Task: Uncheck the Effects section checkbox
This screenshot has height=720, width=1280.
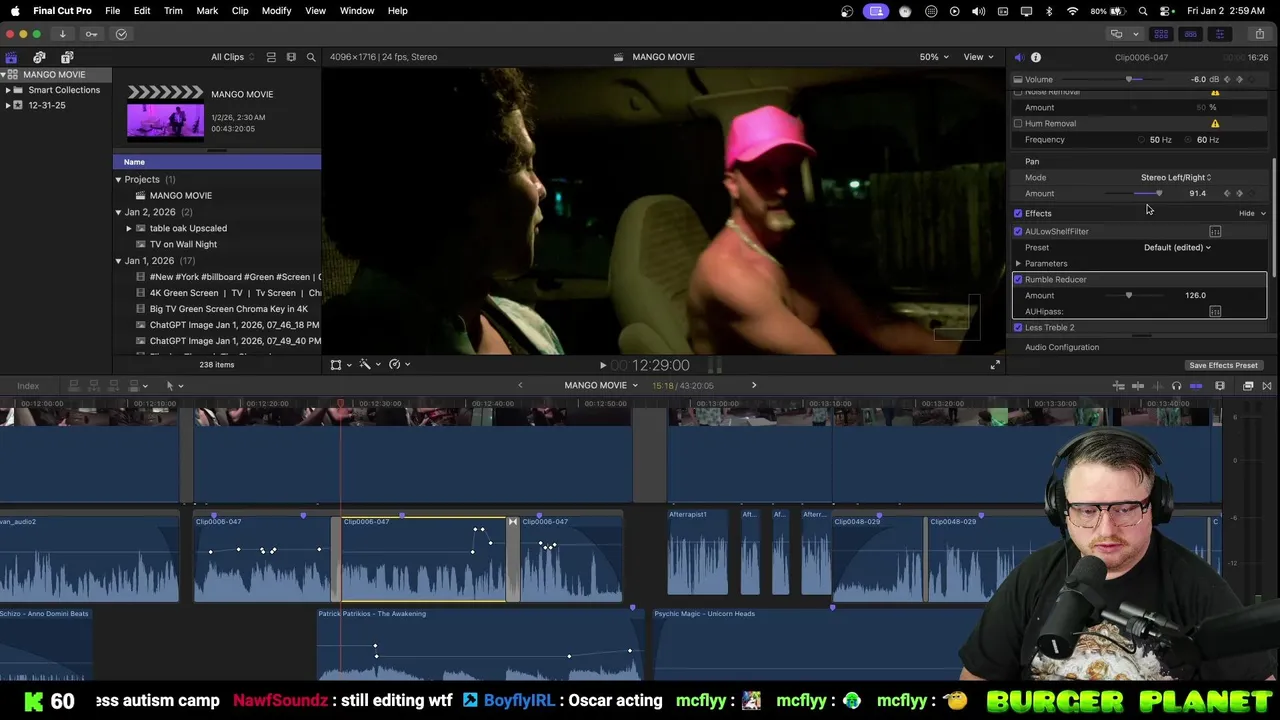Action: click(1018, 213)
